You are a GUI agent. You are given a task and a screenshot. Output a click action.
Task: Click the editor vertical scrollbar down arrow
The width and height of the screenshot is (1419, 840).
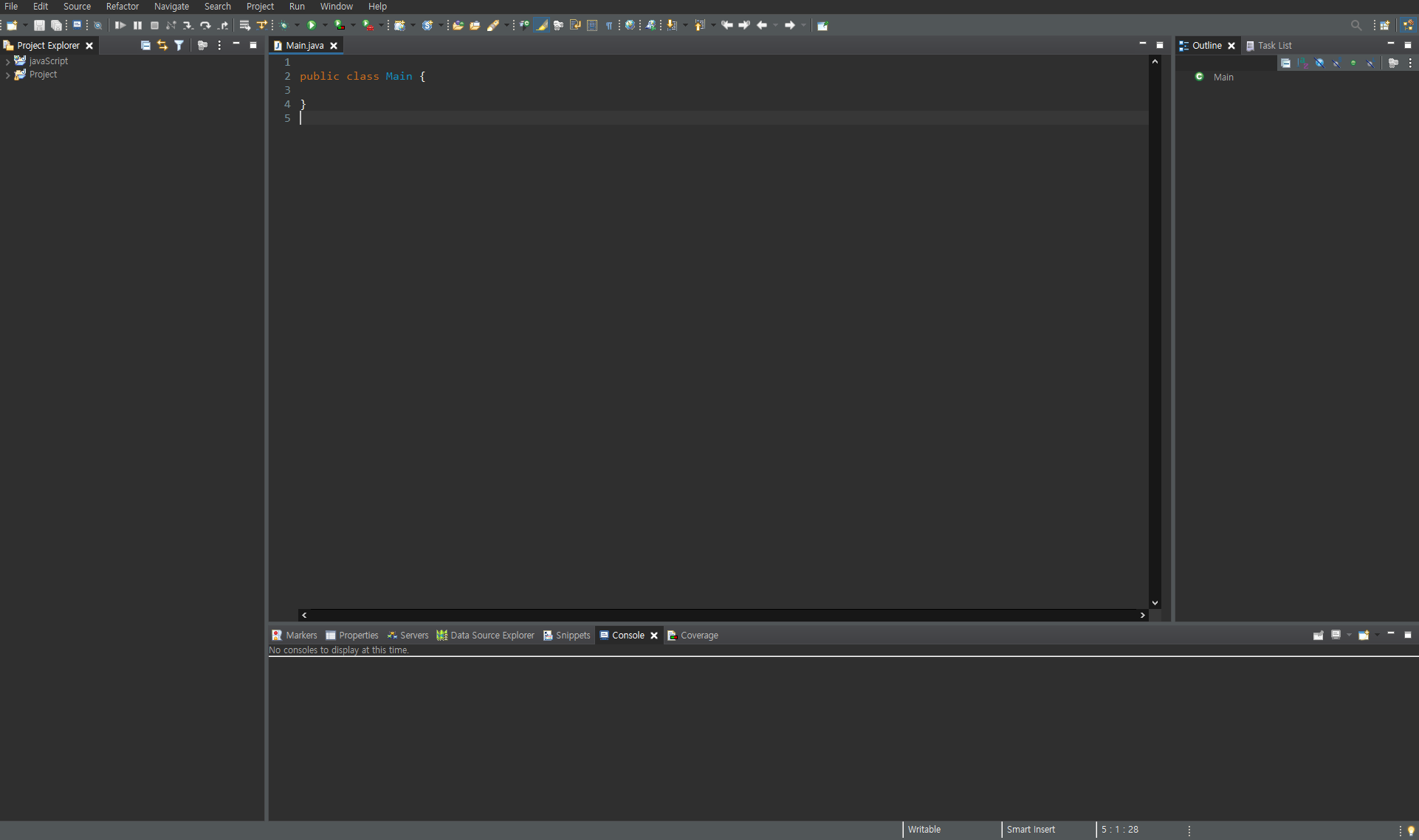point(1155,603)
